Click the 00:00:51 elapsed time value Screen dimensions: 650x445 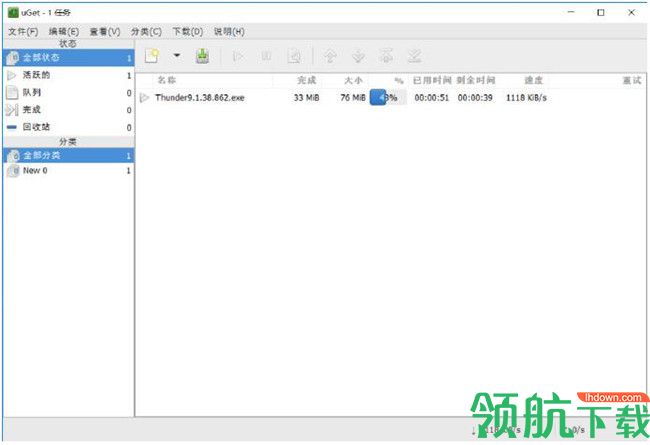432,98
